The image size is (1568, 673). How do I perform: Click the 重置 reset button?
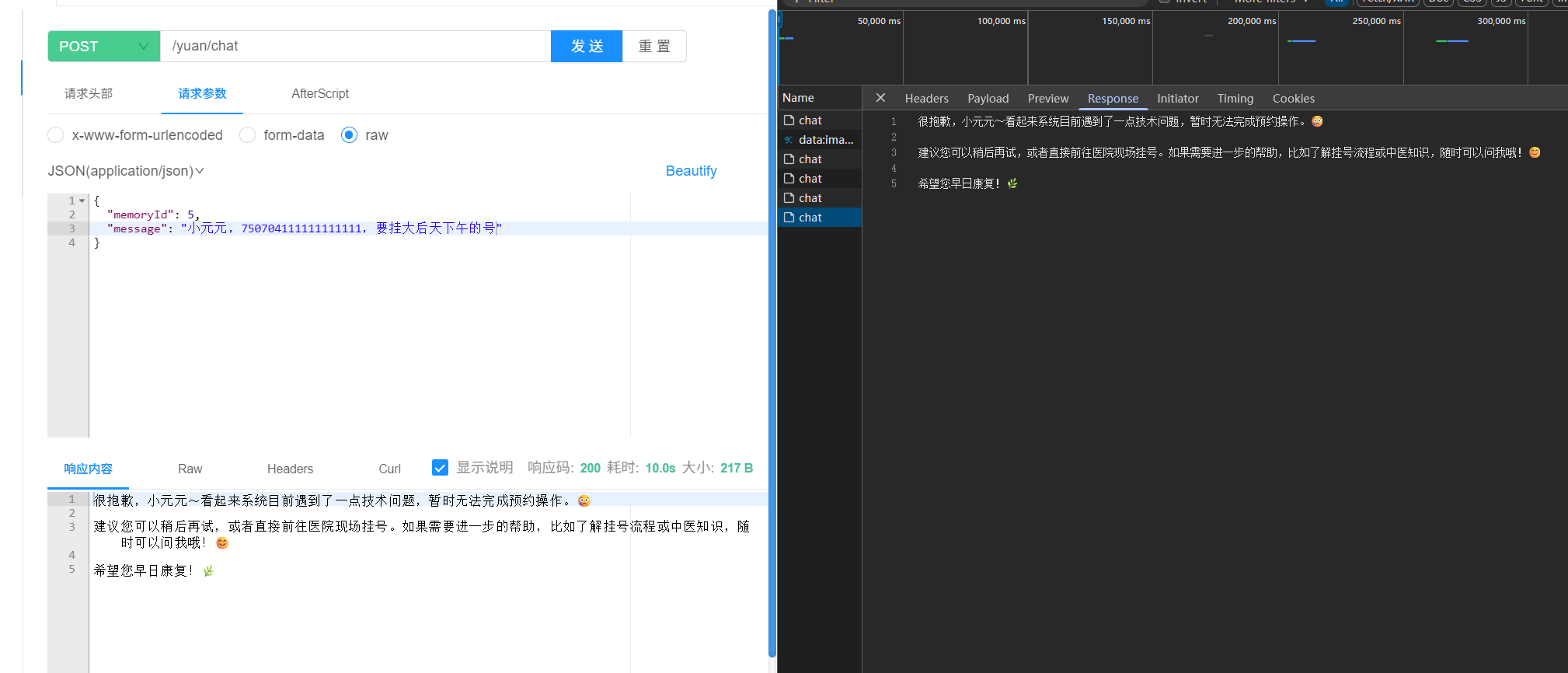pyautogui.click(x=654, y=47)
